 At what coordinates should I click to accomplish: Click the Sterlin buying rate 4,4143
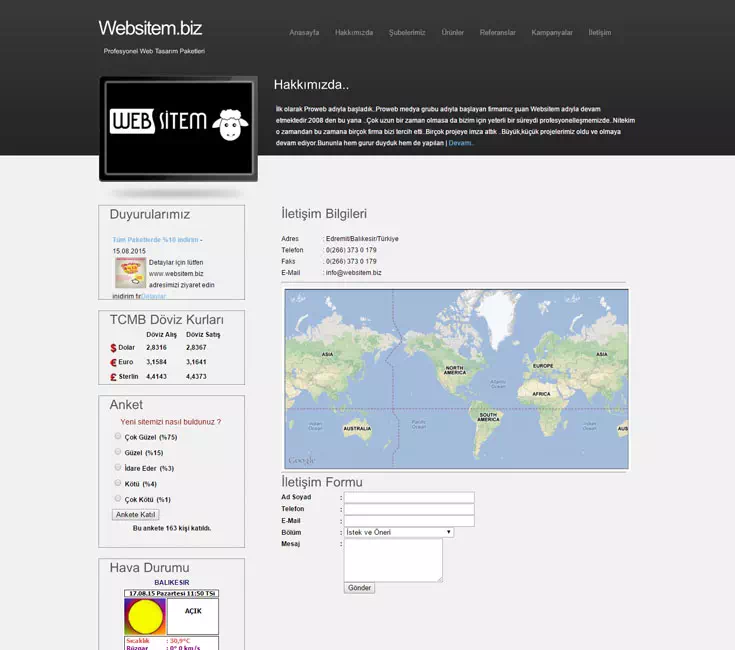(156, 376)
